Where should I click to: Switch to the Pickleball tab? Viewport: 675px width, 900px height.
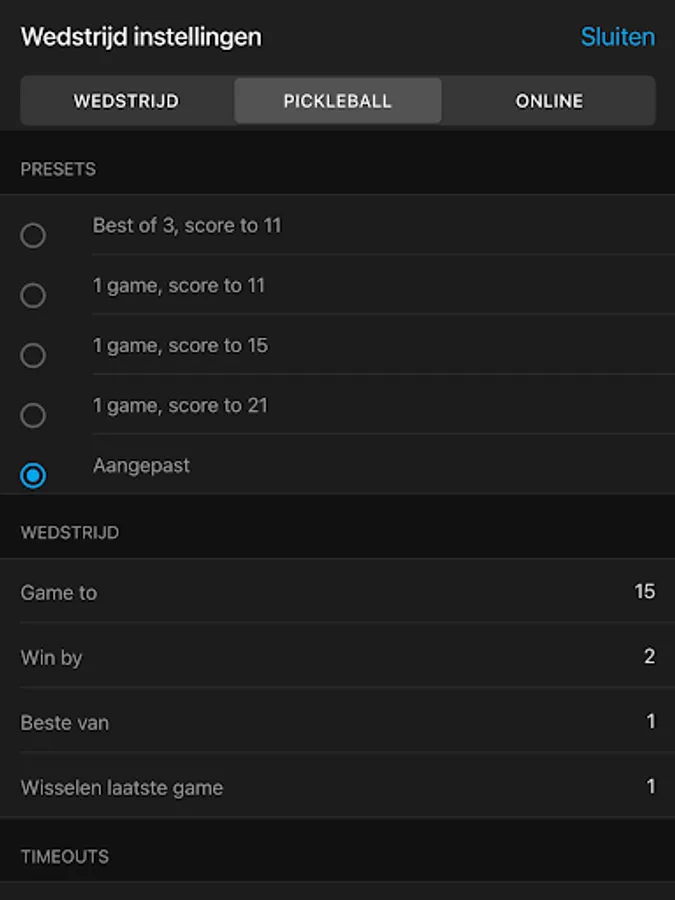pos(338,101)
